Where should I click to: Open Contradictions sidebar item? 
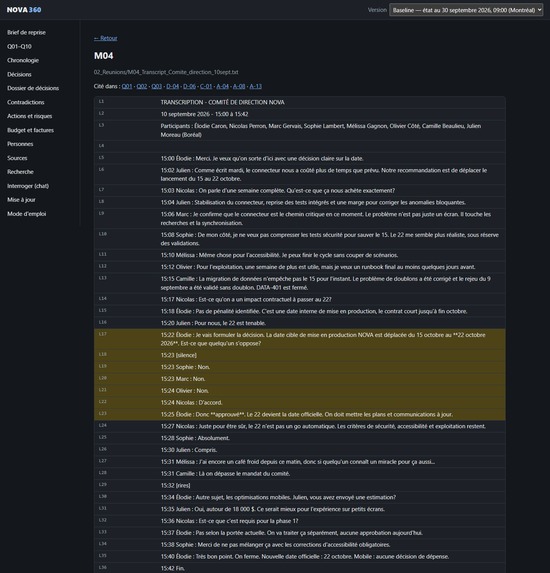click(26, 102)
